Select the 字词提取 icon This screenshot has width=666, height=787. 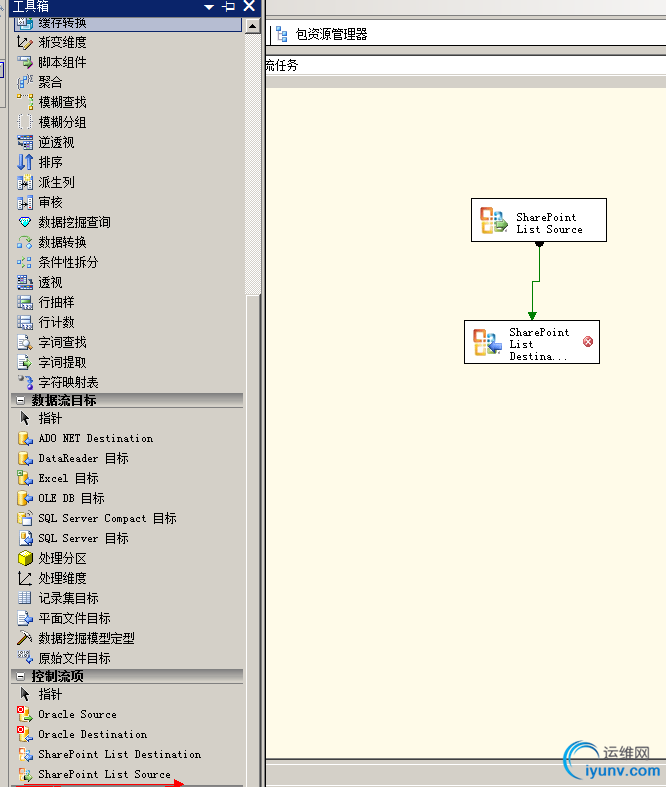[x=25, y=362]
